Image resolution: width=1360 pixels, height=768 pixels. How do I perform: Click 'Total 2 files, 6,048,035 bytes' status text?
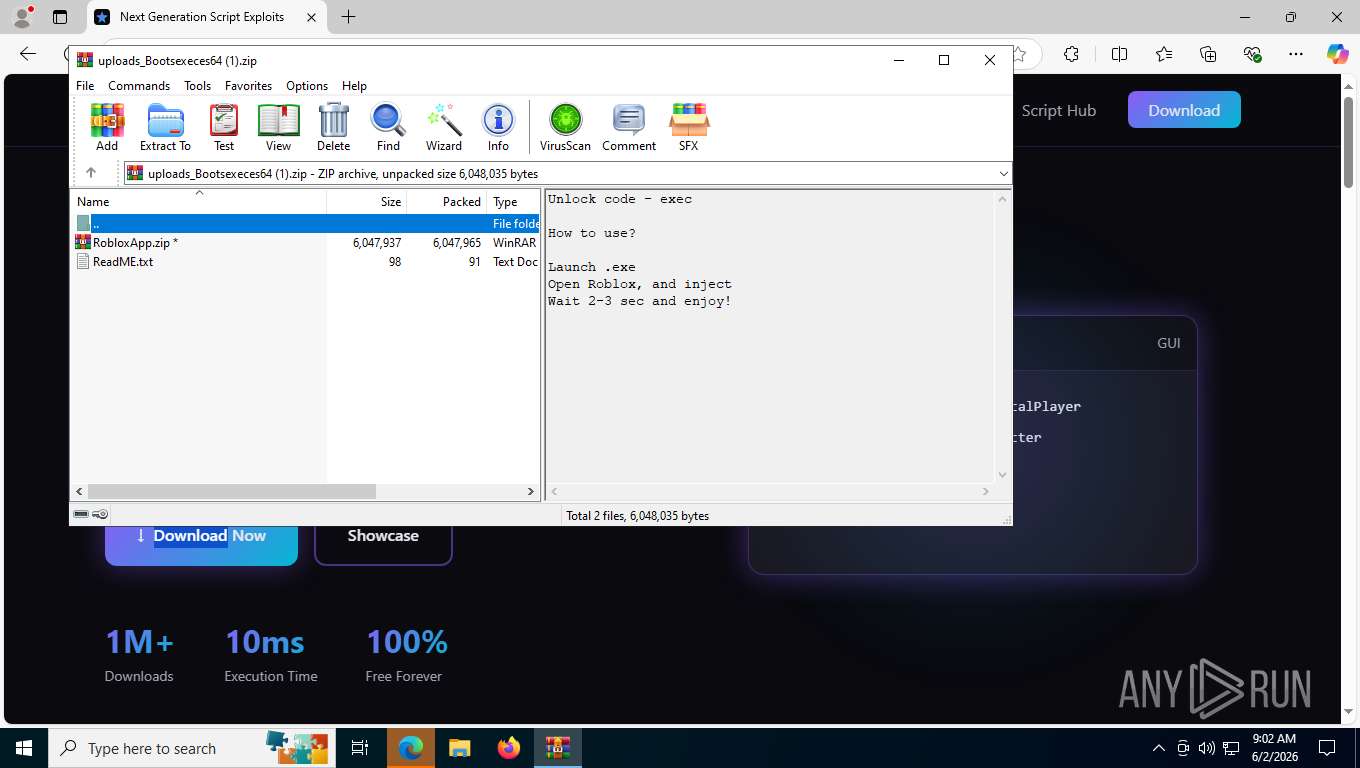click(637, 516)
